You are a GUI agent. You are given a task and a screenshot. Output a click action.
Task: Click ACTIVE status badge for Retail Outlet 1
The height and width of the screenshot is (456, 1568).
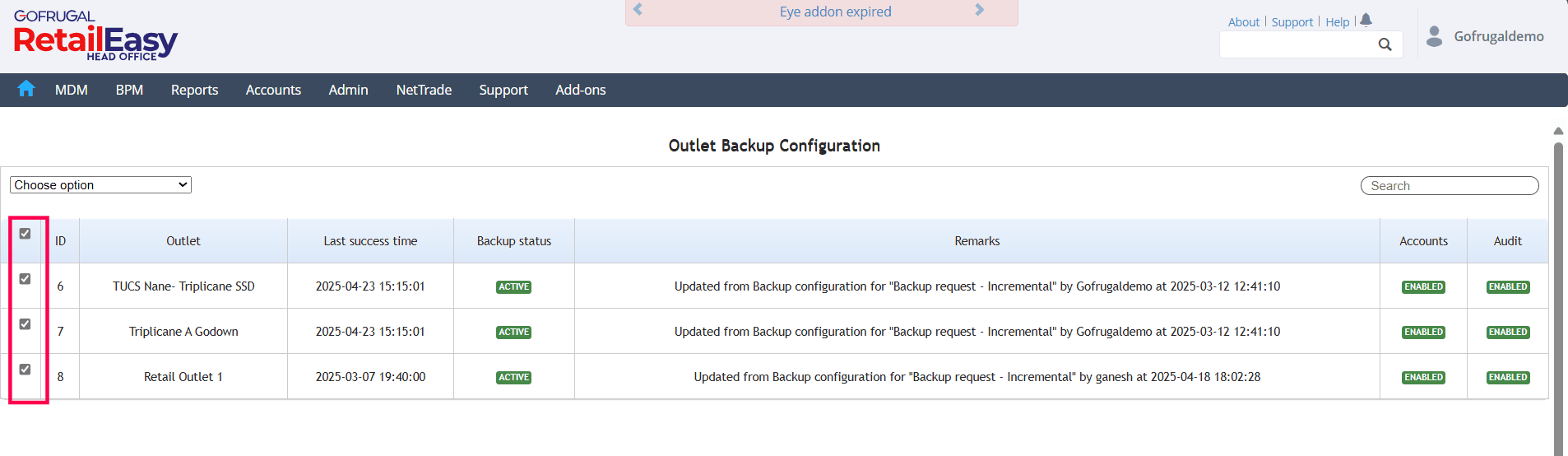point(514,378)
